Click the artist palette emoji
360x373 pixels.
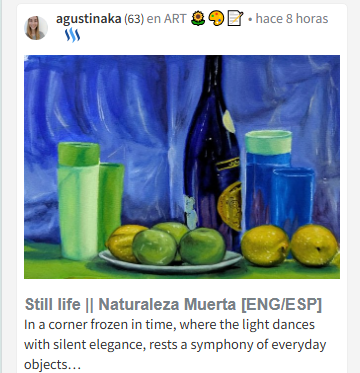tap(216, 19)
